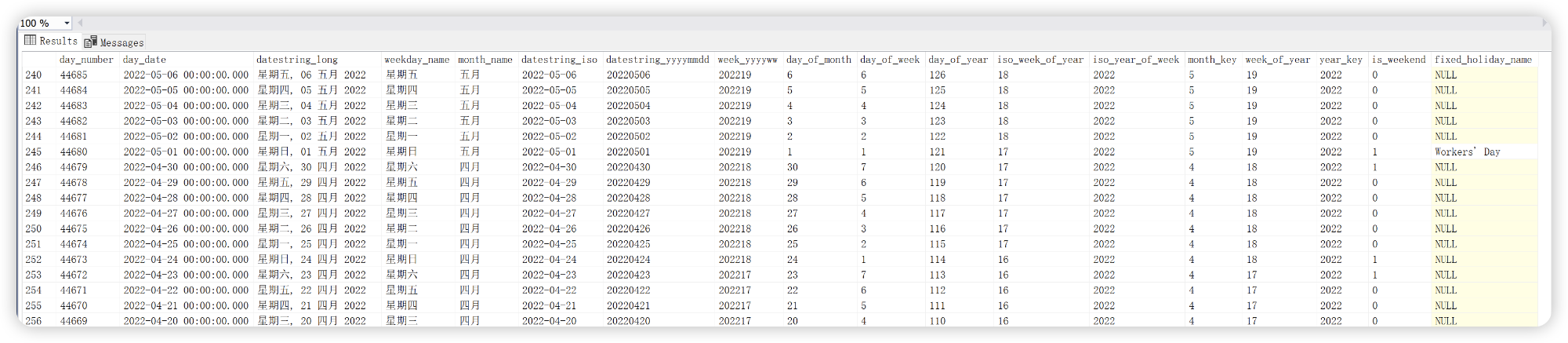This screenshot has width=1568, height=343.
Task: Click is_weekend cell in row 252
Action: click(1399, 260)
